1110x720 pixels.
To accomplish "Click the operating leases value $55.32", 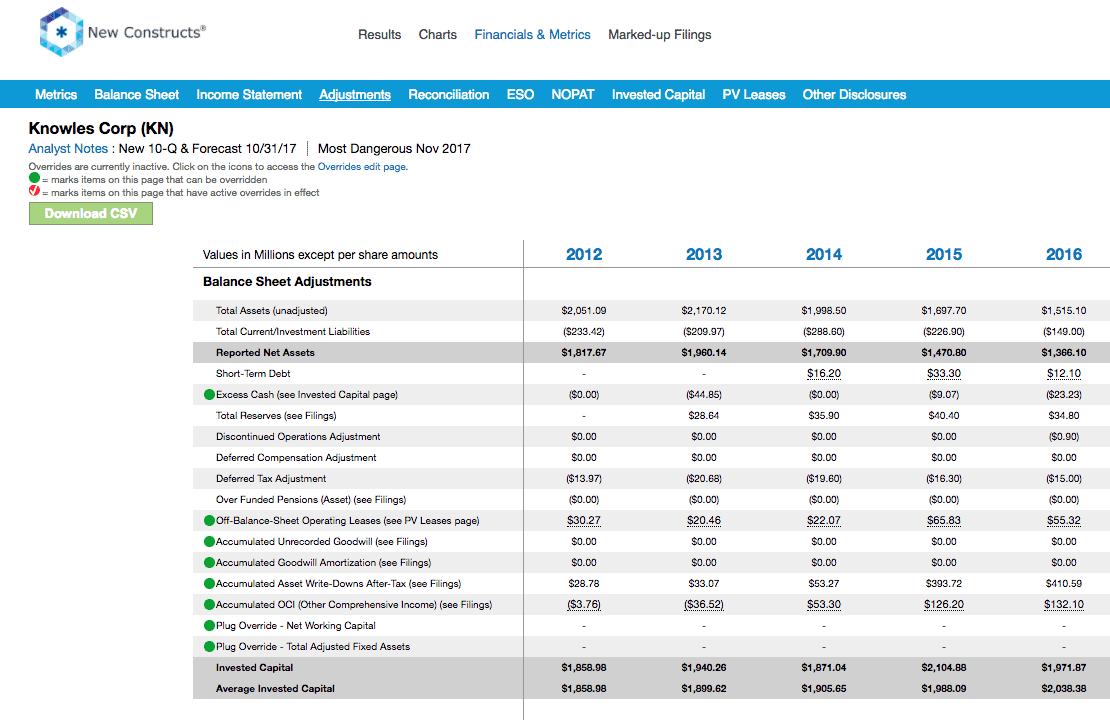I will click(x=1064, y=521).
